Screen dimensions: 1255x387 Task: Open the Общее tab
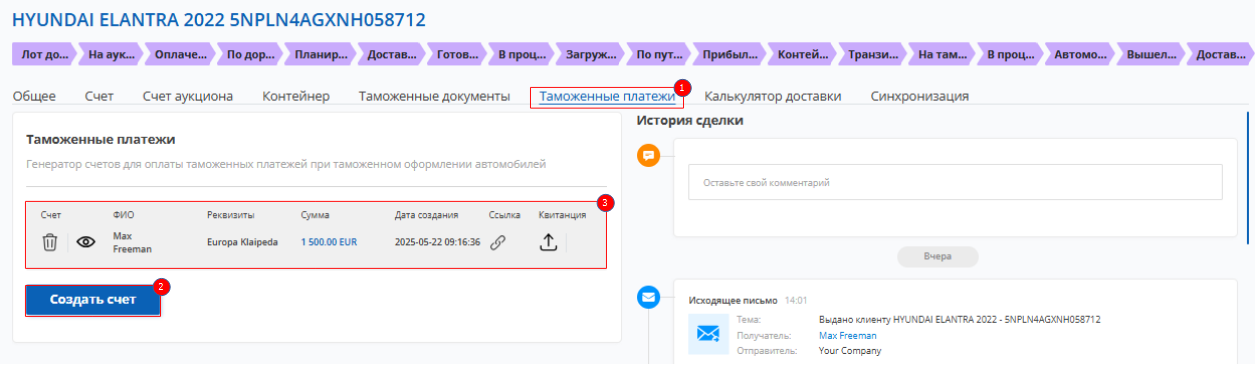tap(34, 96)
